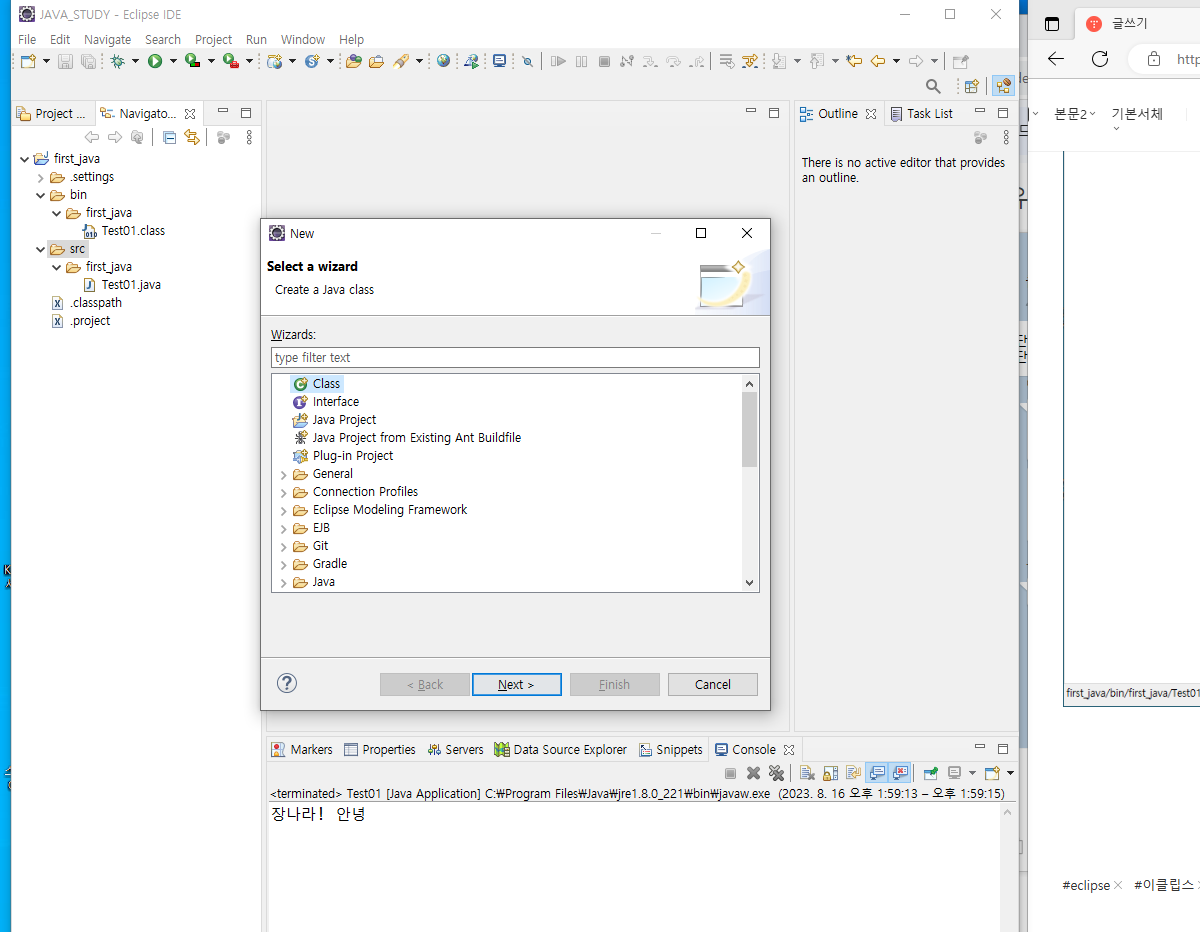Click the Save disk icon in toolbar
The width and height of the screenshot is (1200, 932).
point(65,61)
